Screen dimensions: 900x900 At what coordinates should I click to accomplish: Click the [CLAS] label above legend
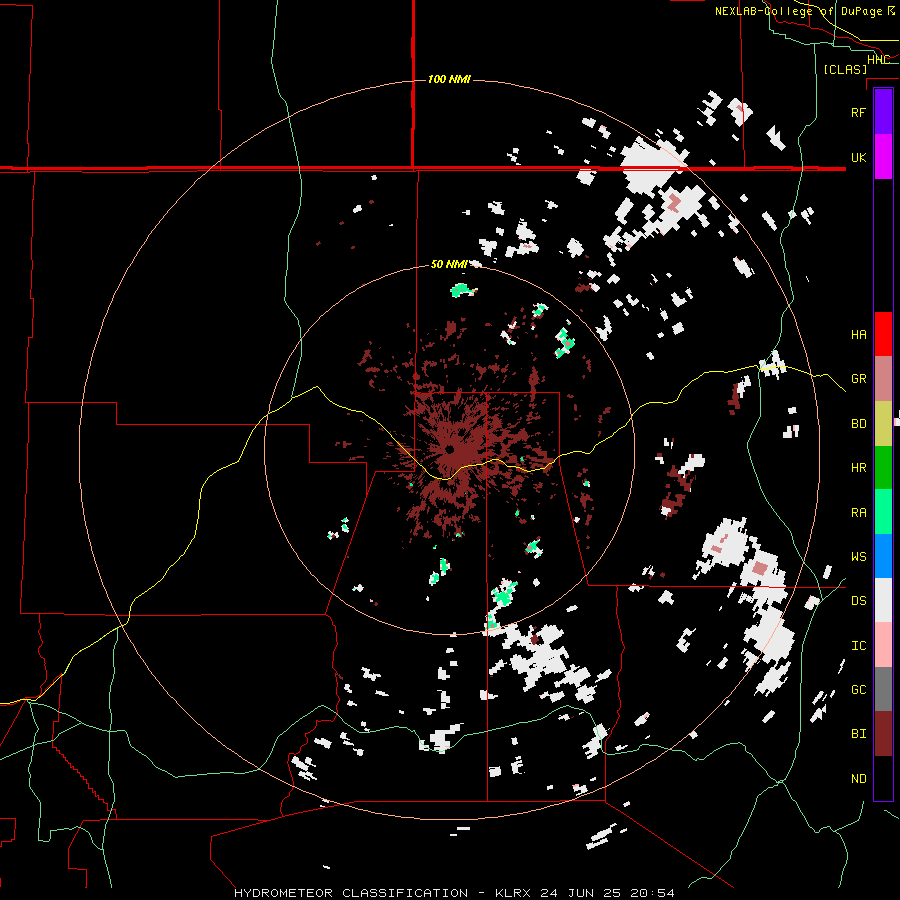[845, 69]
